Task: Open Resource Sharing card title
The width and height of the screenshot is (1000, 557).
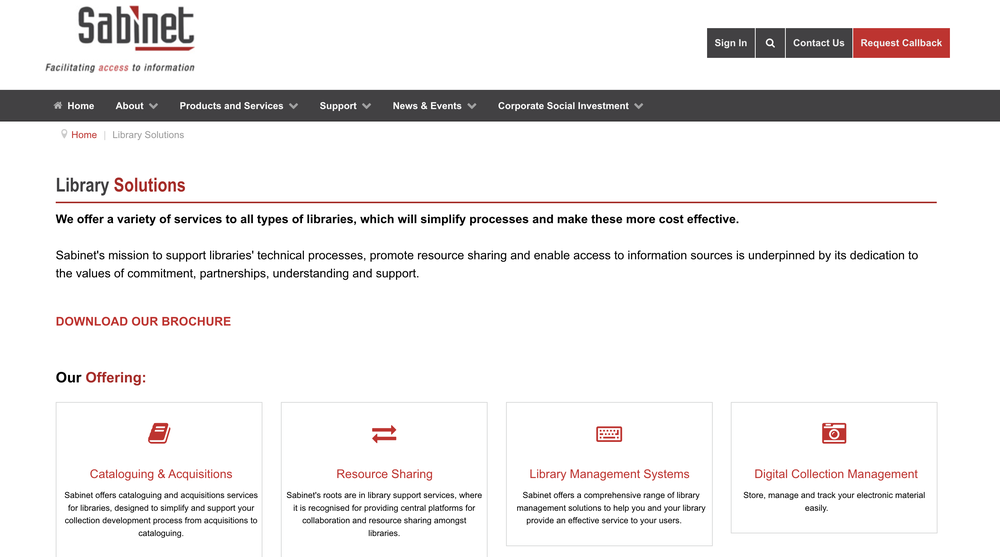Action: [x=385, y=474]
